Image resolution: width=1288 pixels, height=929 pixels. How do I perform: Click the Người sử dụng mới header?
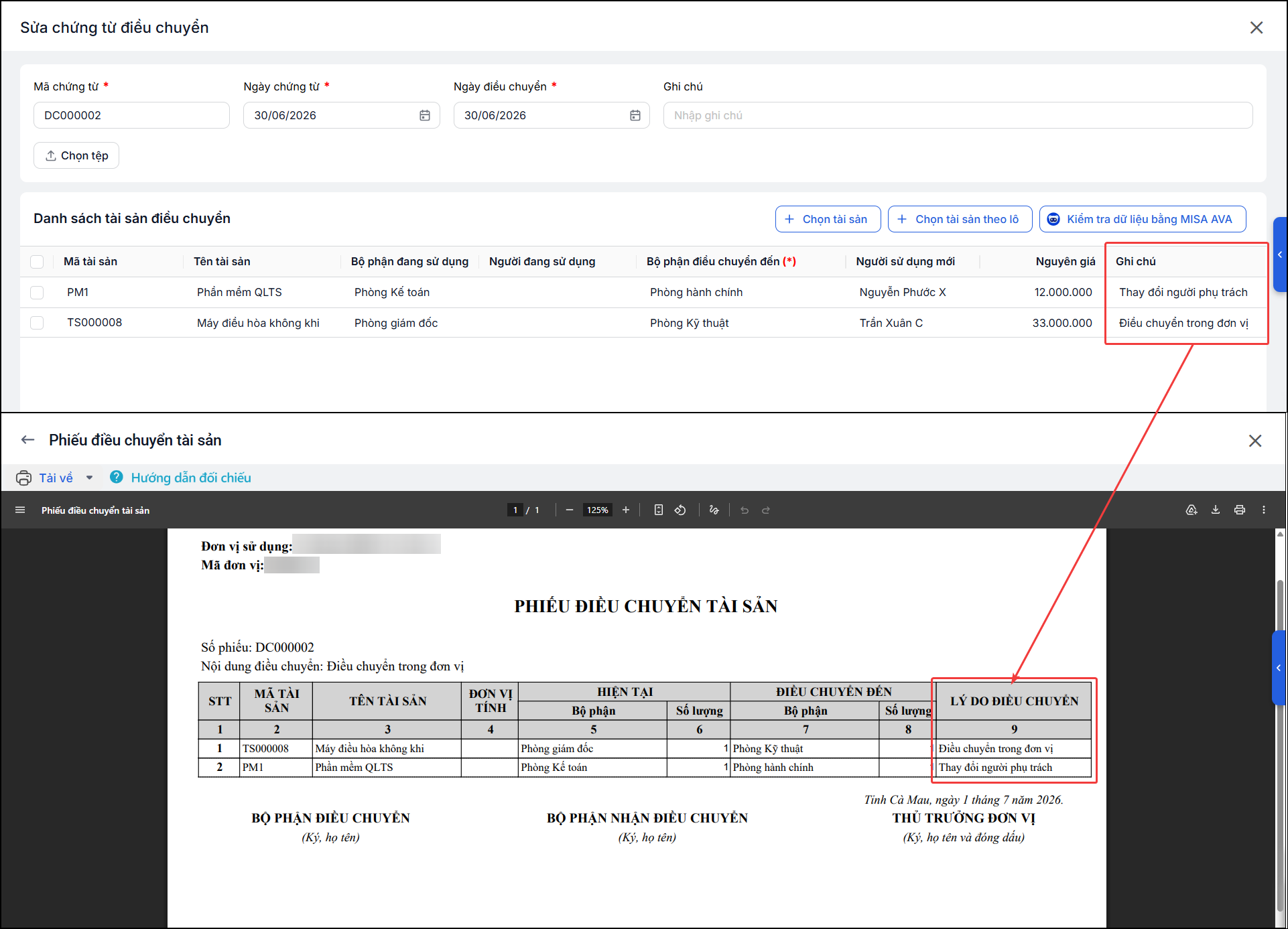coord(905,261)
